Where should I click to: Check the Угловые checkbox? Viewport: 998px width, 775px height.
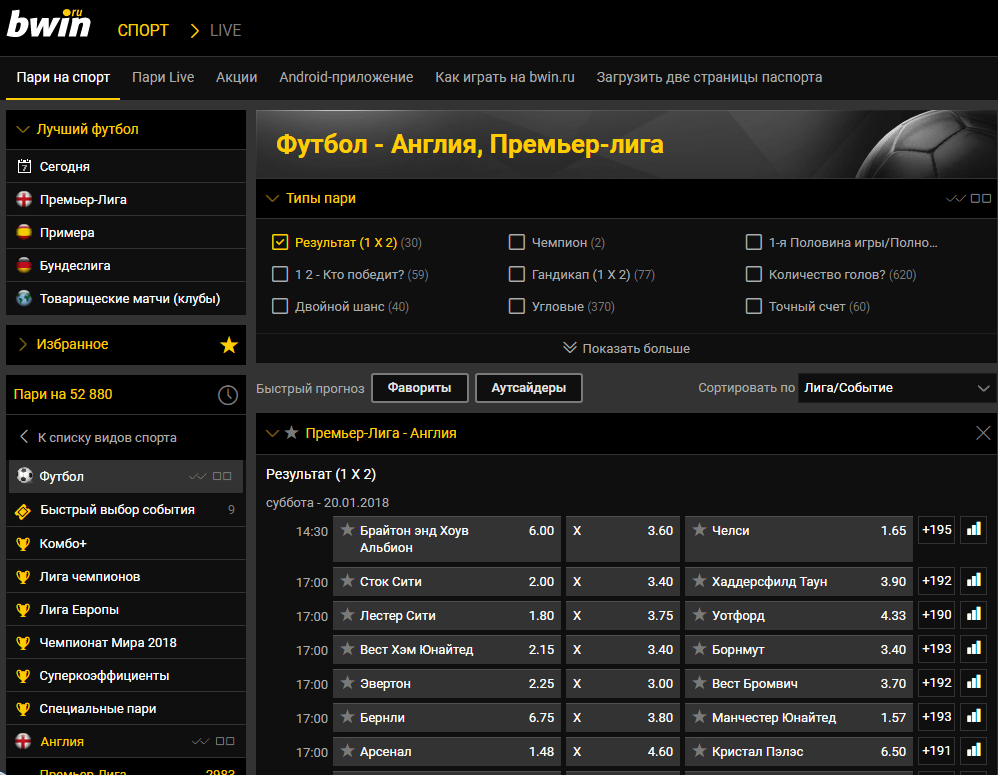pyautogui.click(x=517, y=306)
